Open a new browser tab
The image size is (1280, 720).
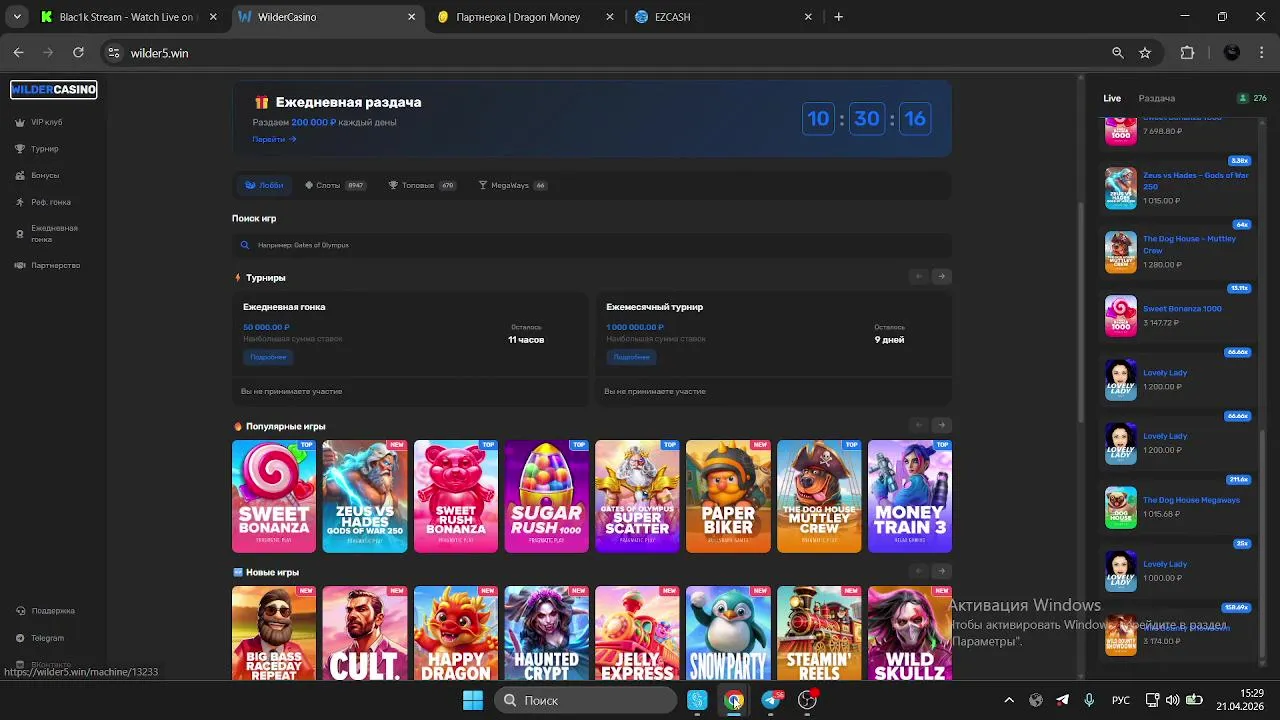pos(838,17)
